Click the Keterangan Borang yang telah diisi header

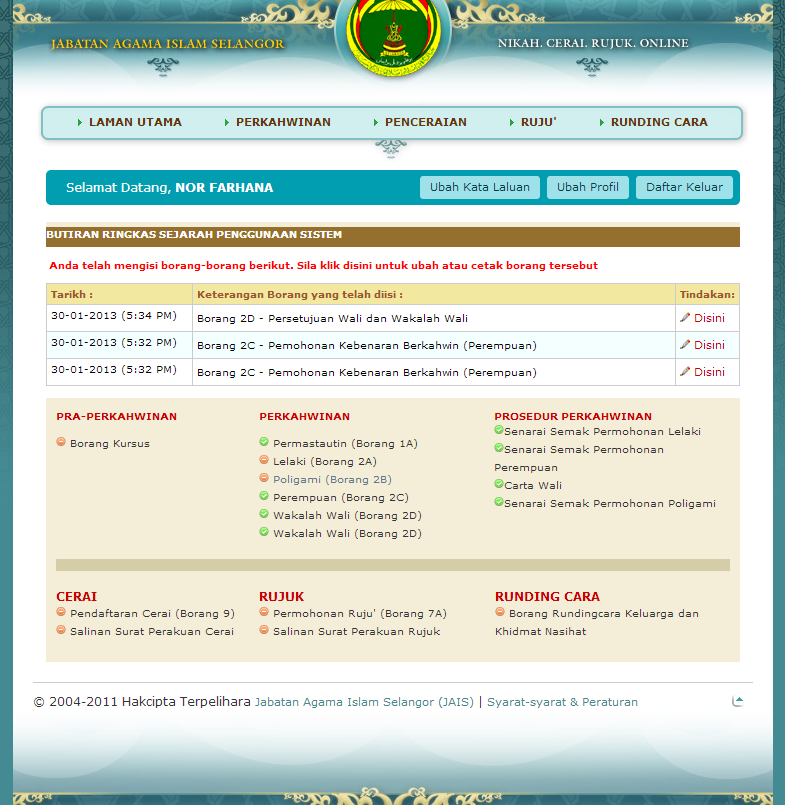(x=434, y=294)
